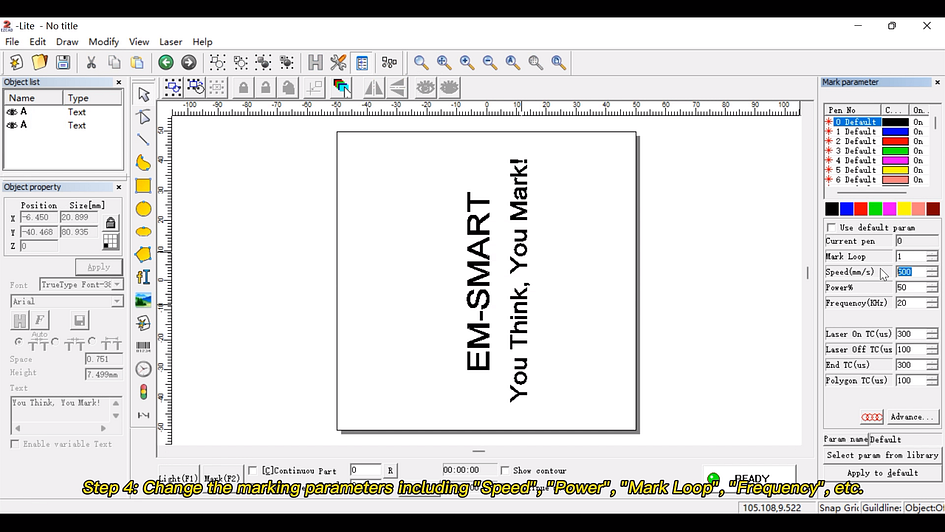Select the Node edit tool

point(143,116)
